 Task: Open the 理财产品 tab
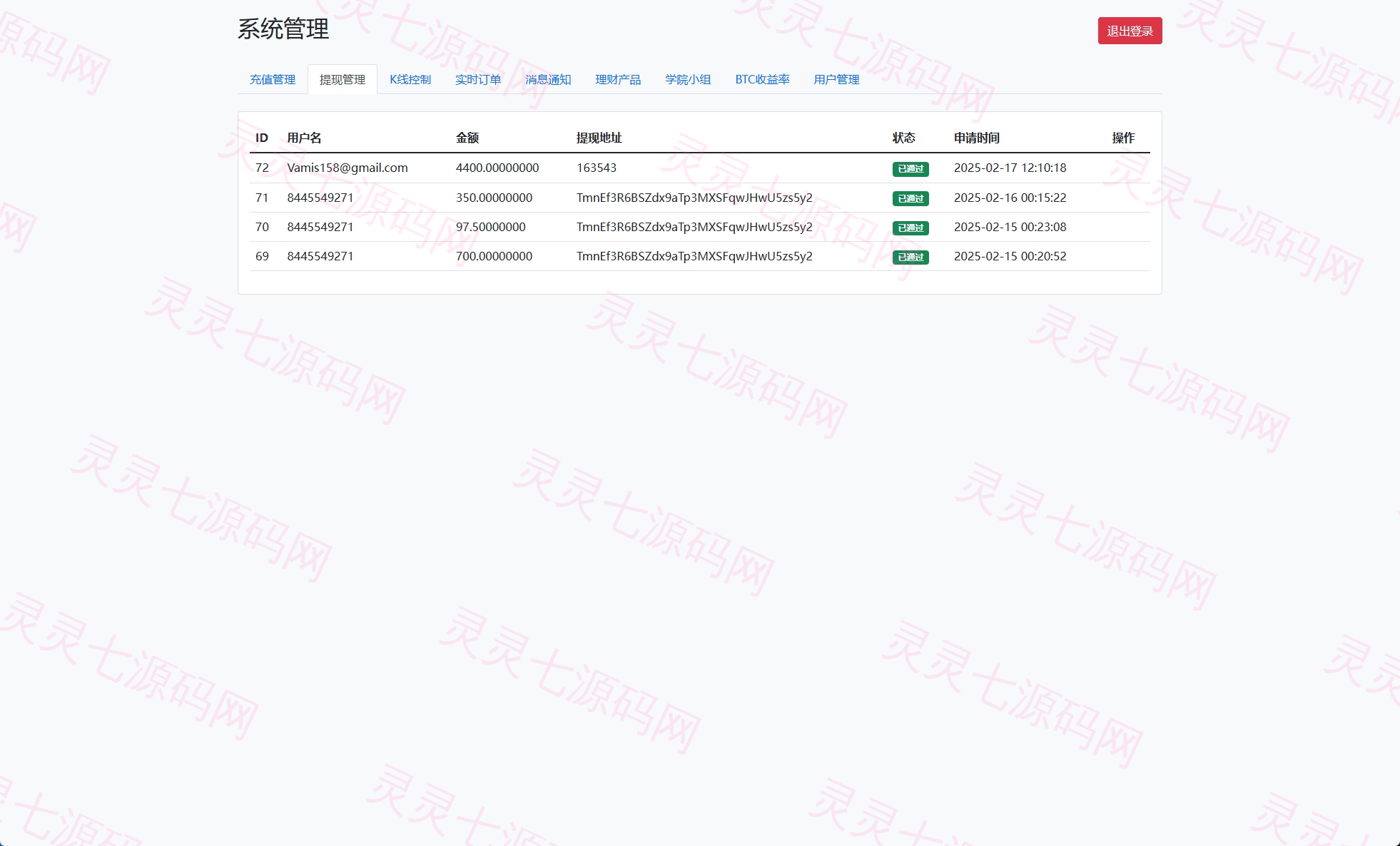point(618,79)
